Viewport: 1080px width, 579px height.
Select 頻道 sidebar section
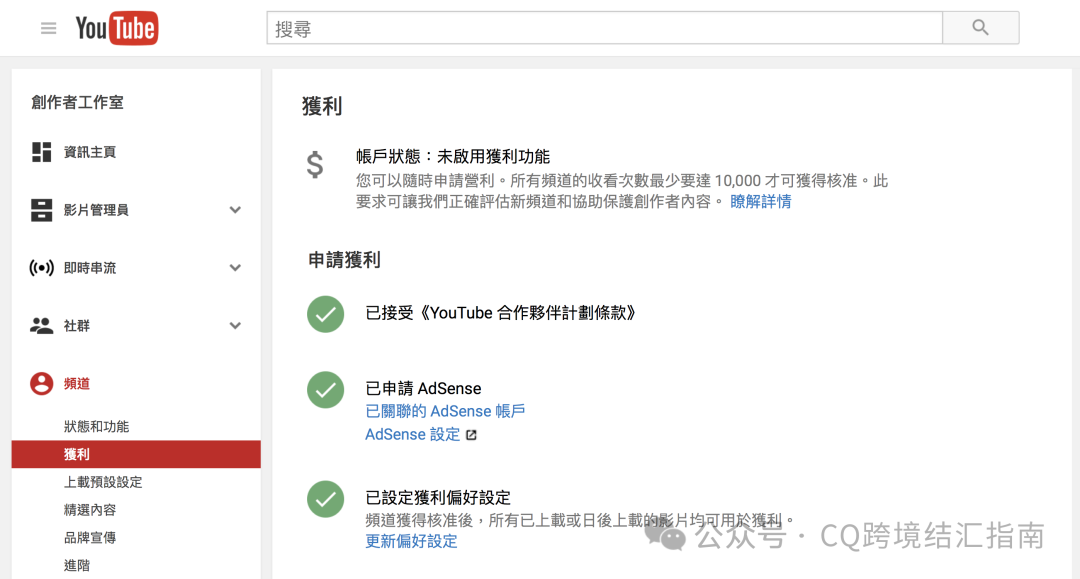coord(76,383)
